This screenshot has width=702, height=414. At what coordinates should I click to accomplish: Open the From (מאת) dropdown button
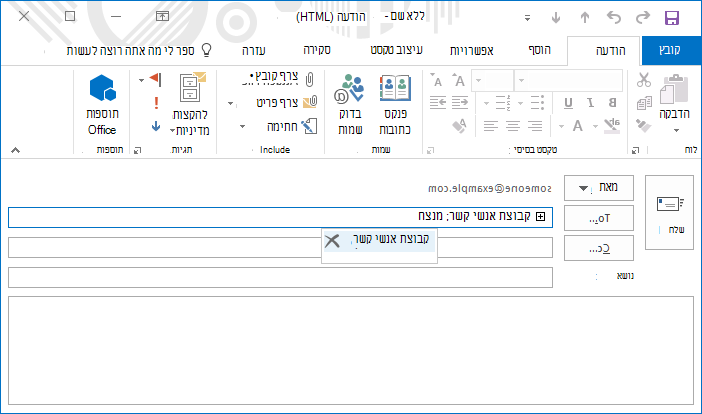point(599,188)
